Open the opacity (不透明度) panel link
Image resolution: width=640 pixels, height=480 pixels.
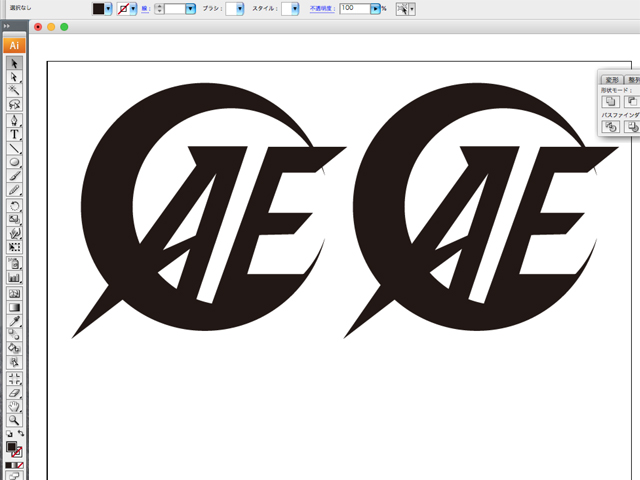pos(322,9)
